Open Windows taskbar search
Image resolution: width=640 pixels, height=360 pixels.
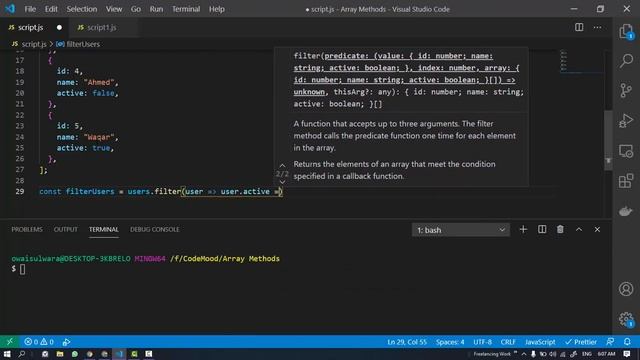click(x=22, y=354)
